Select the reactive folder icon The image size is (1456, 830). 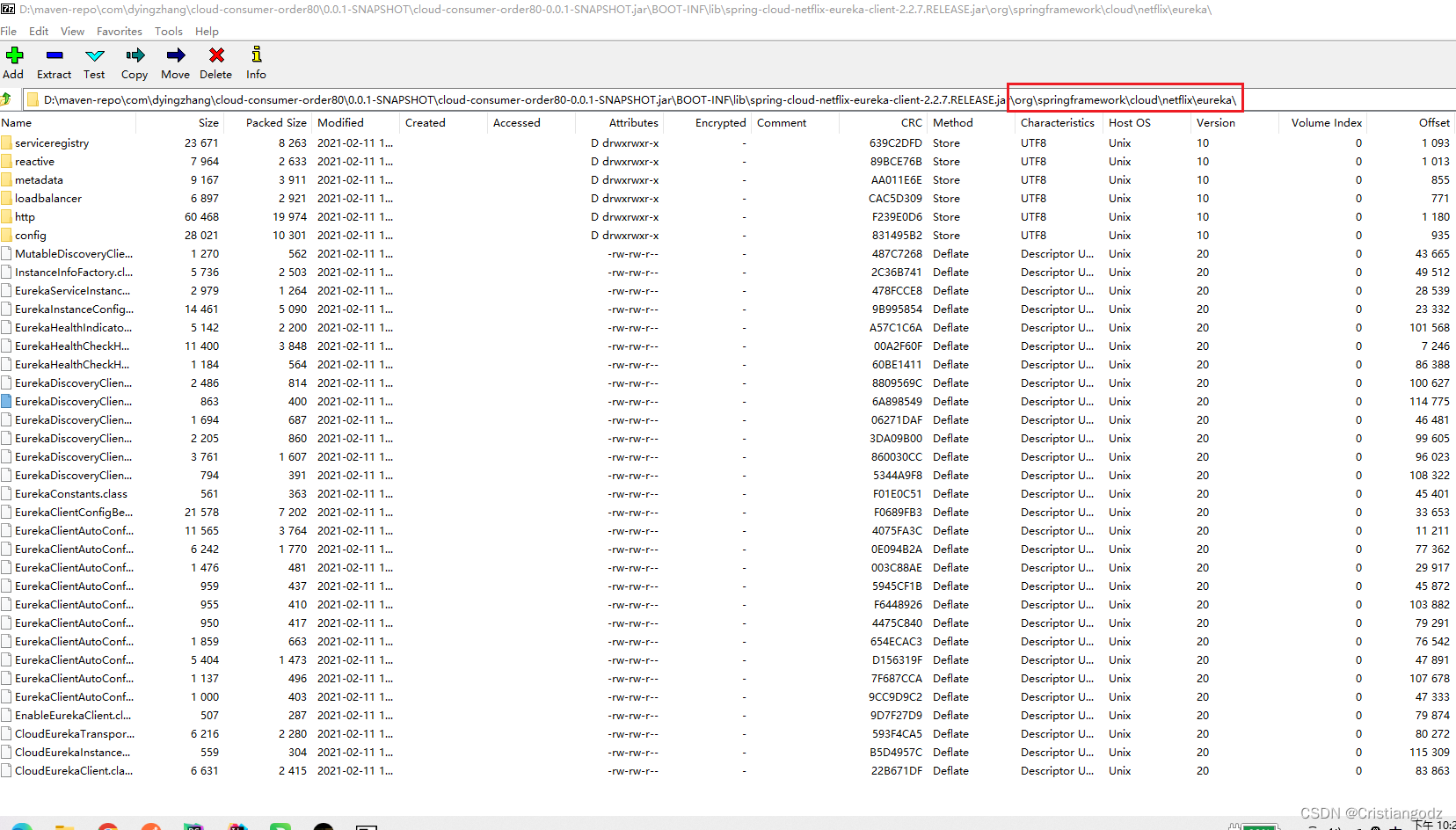click(x=7, y=162)
